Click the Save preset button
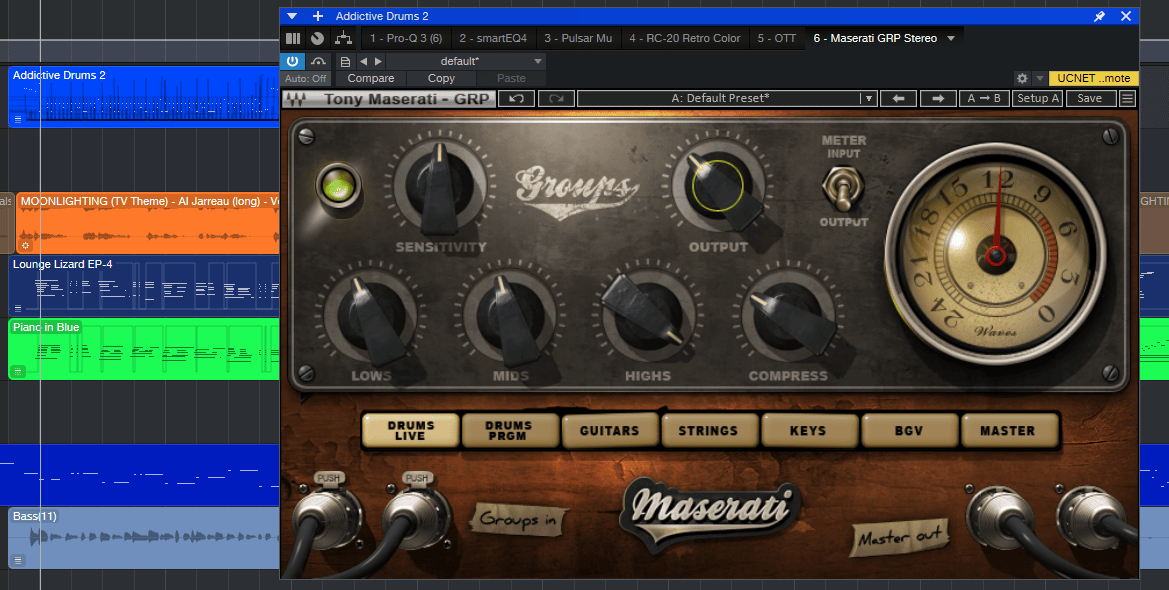 pos(1090,98)
